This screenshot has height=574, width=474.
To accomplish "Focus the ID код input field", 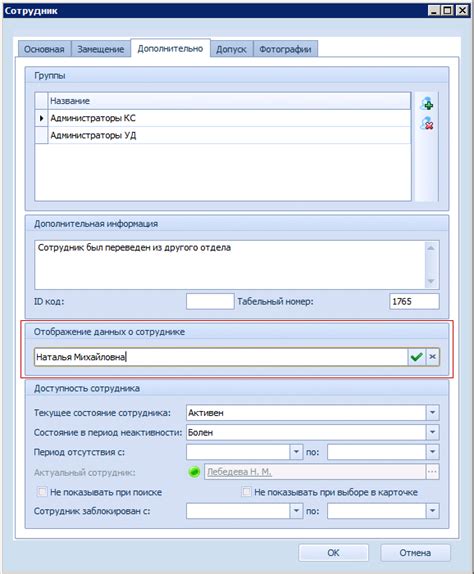I will [210, 302].
